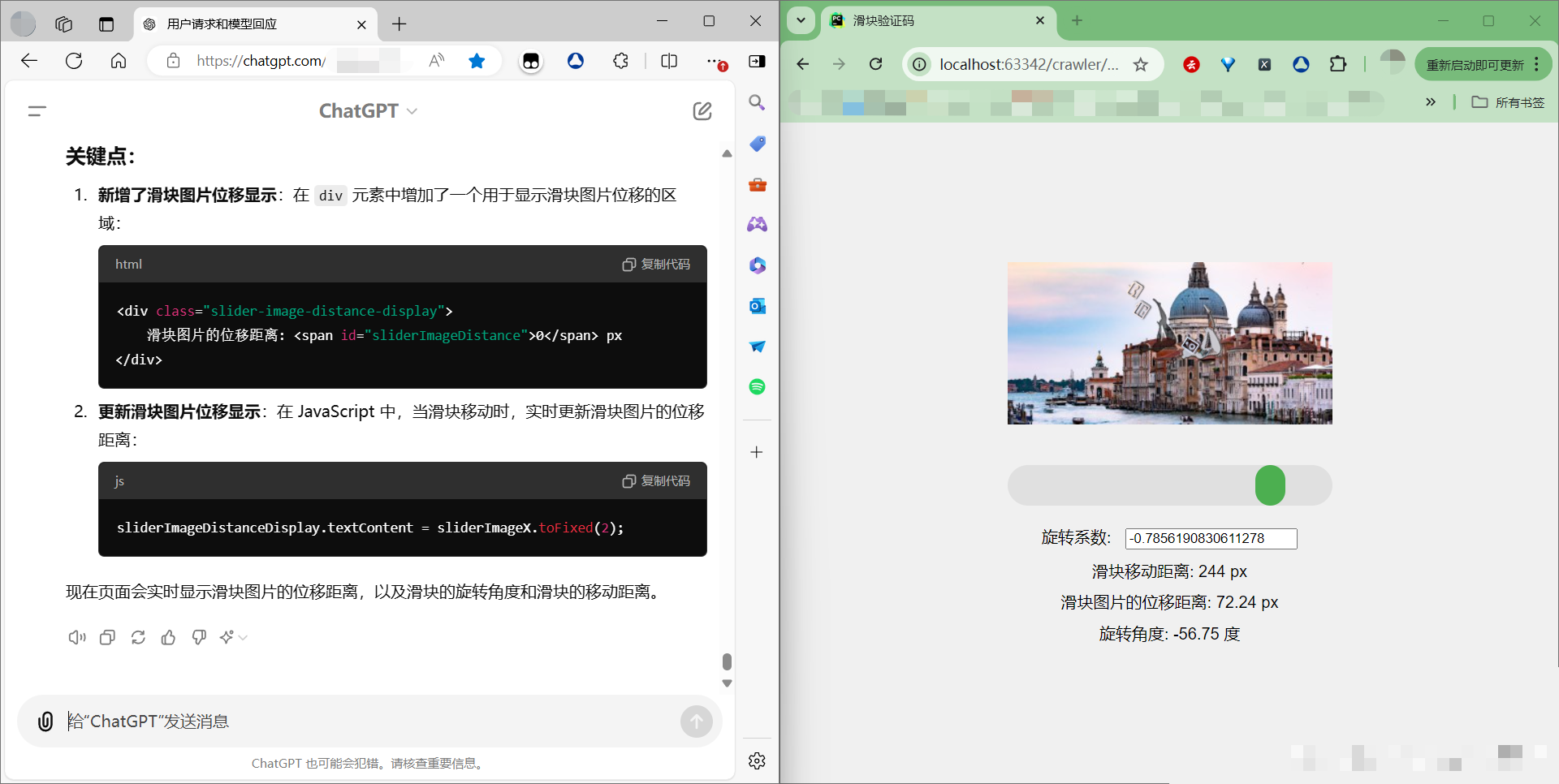Click the thumbs down response icon

point(199,637)
